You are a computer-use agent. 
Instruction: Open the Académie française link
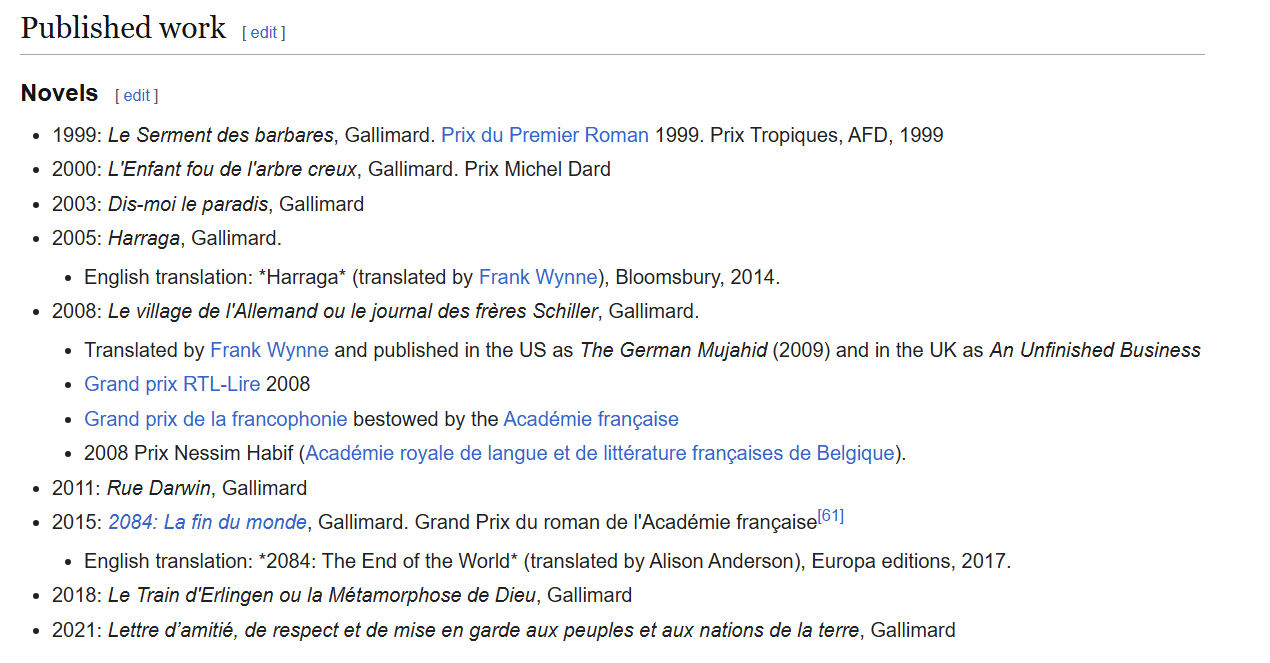[591, 419]
